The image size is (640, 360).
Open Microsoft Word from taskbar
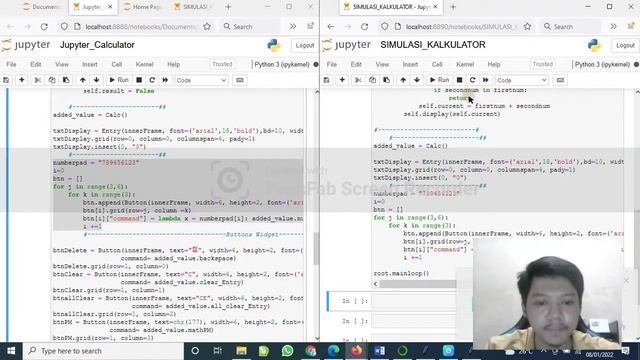(x=379, y=351)
